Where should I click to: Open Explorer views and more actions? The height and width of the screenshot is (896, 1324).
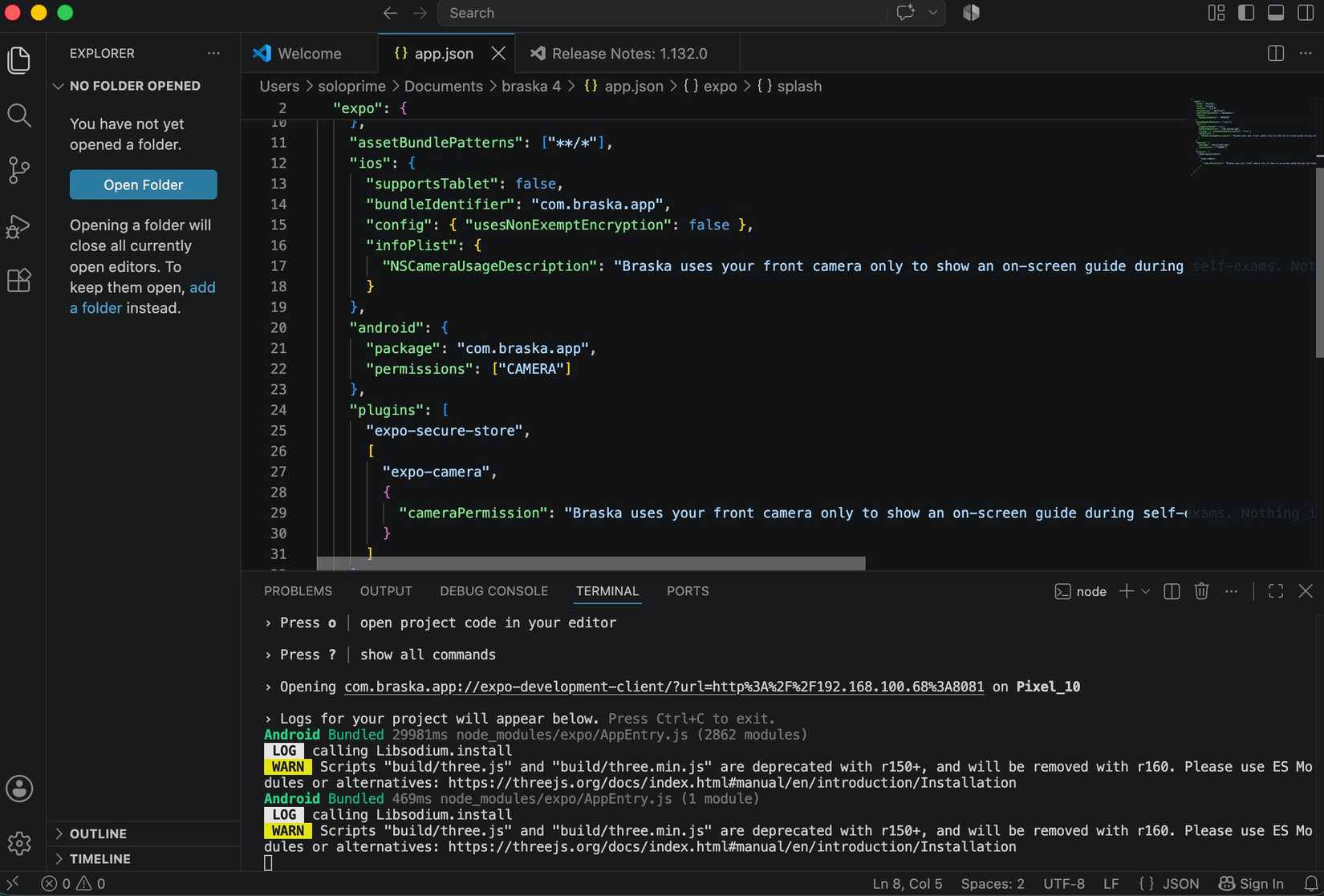(213, 53)
